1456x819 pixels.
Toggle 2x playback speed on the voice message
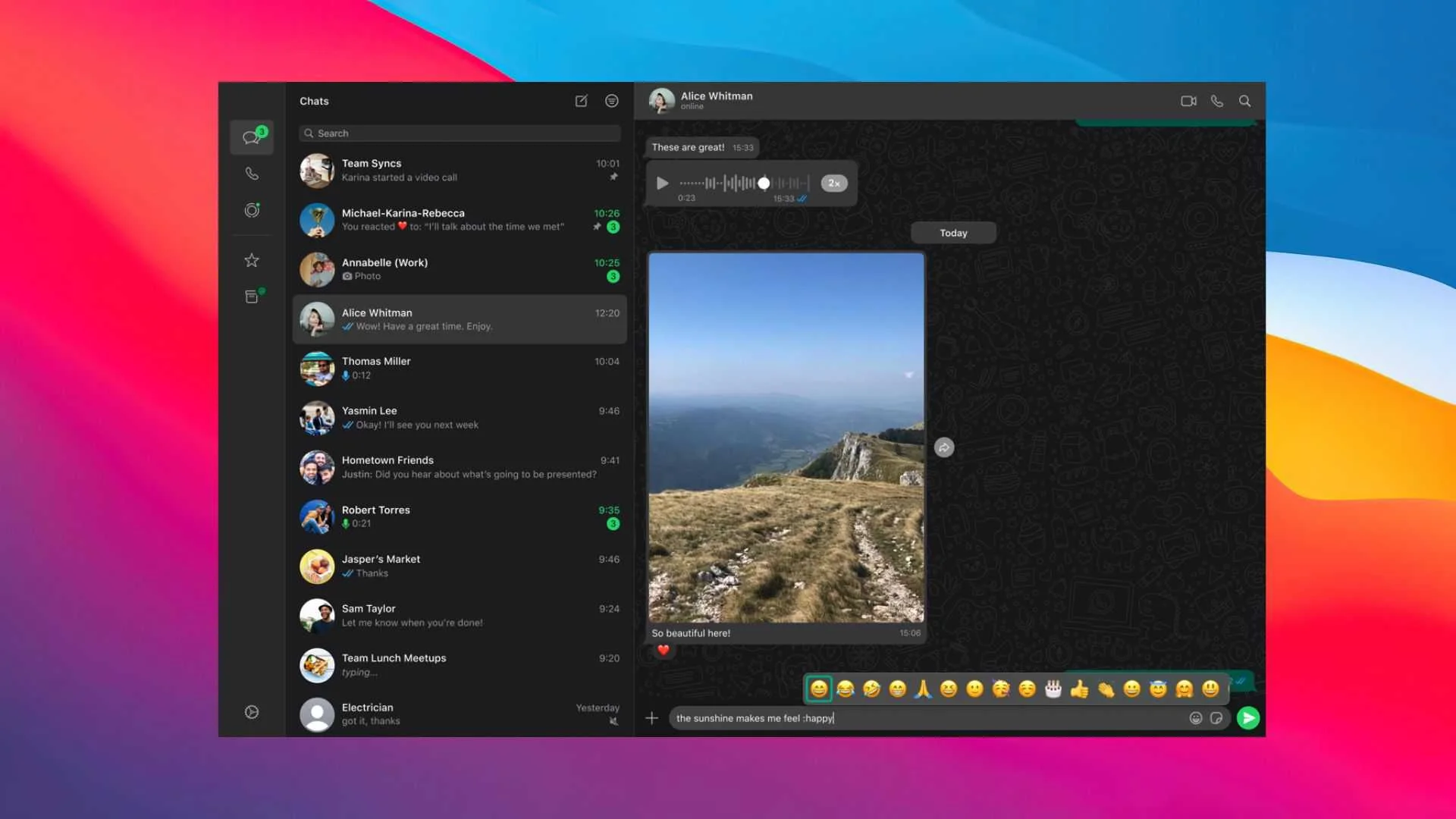(x=833, y=183)
